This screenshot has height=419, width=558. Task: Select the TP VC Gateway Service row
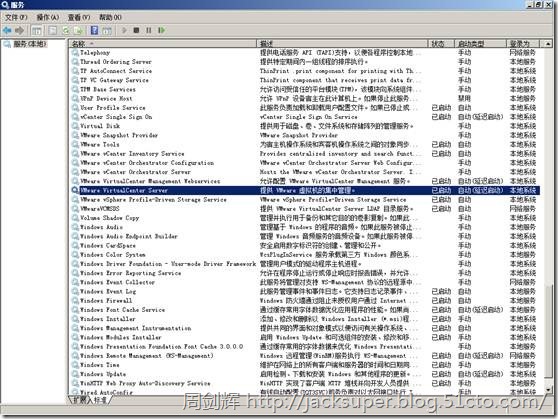(114, 80)
